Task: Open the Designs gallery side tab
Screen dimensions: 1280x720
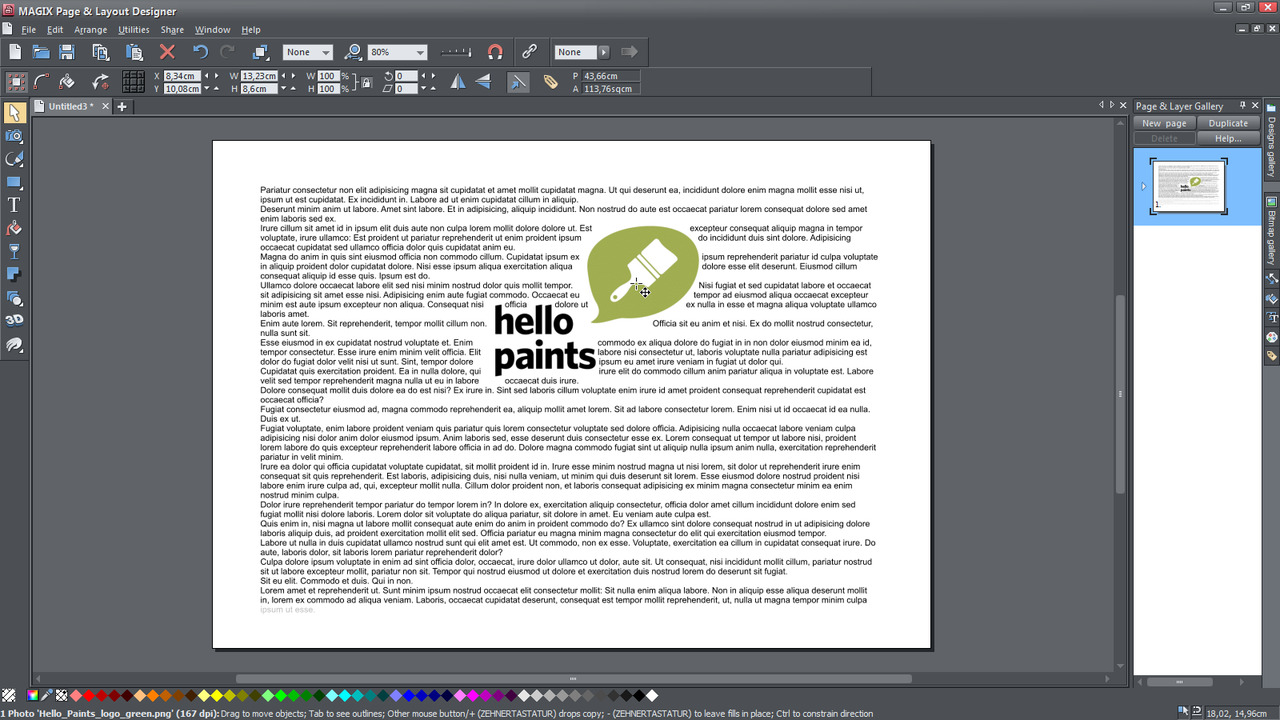Action: [x=1271, y=140]
